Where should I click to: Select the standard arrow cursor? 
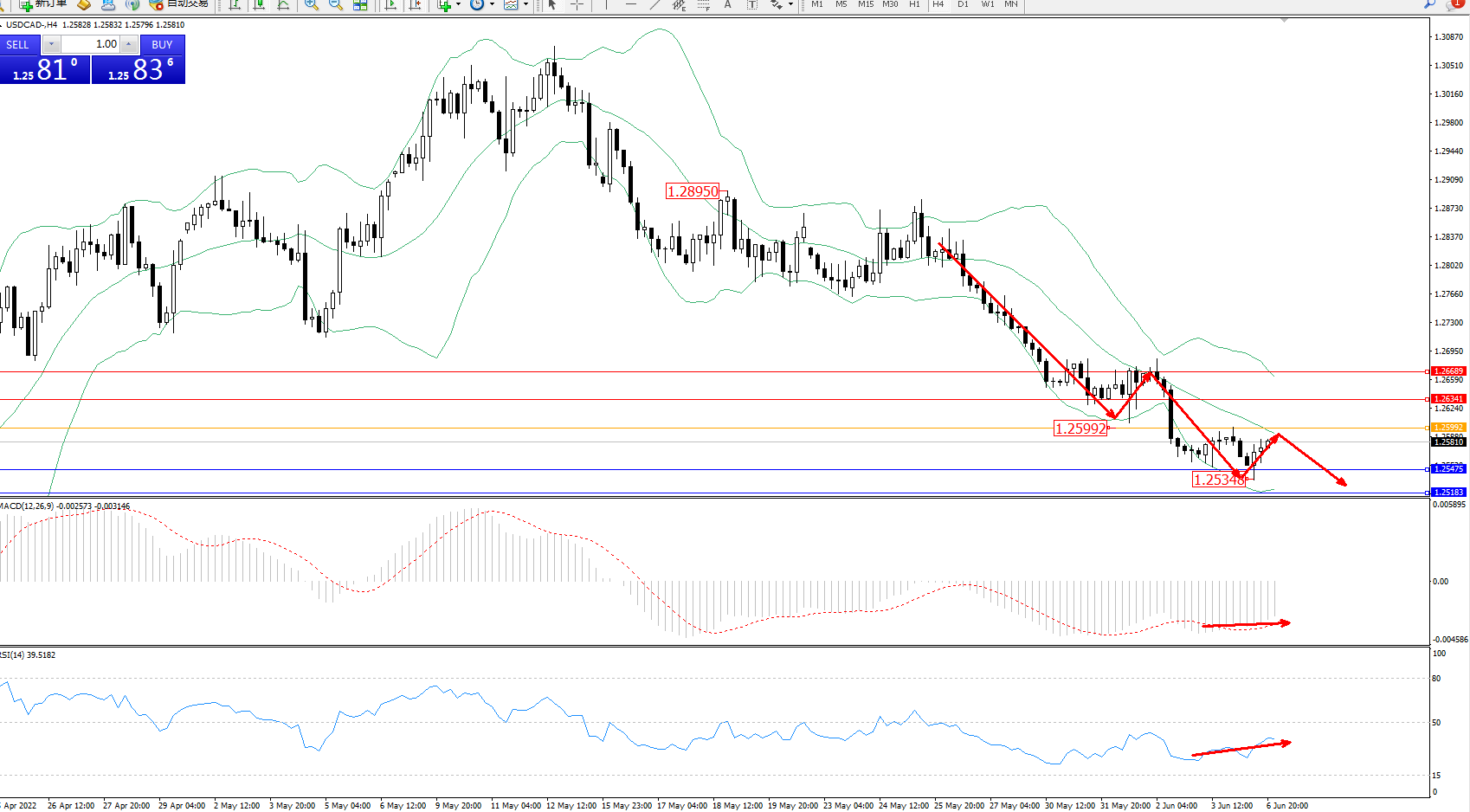click(552, 4)
